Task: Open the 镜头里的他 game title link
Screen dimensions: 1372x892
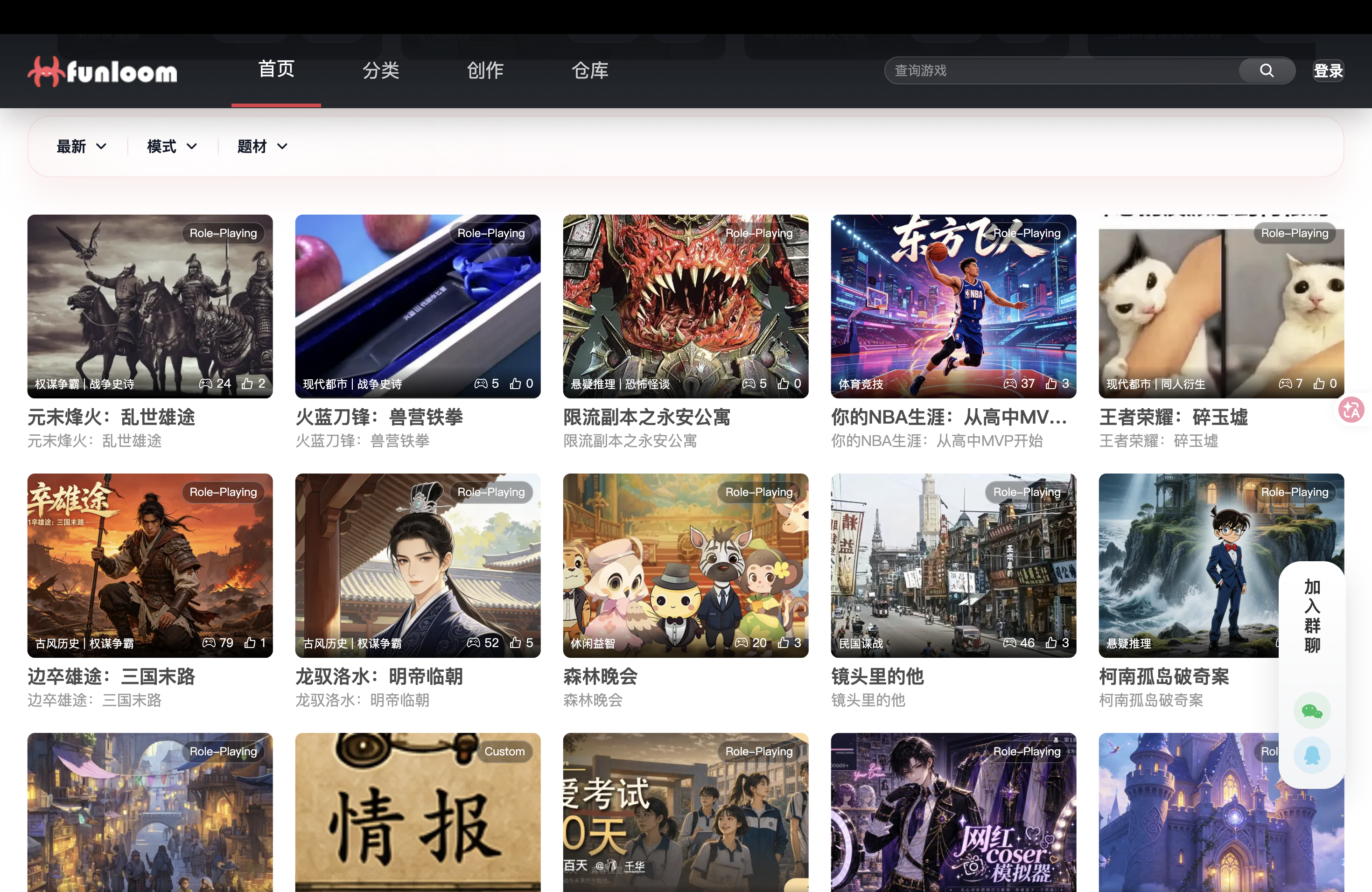Action: [x=877, y=676]
